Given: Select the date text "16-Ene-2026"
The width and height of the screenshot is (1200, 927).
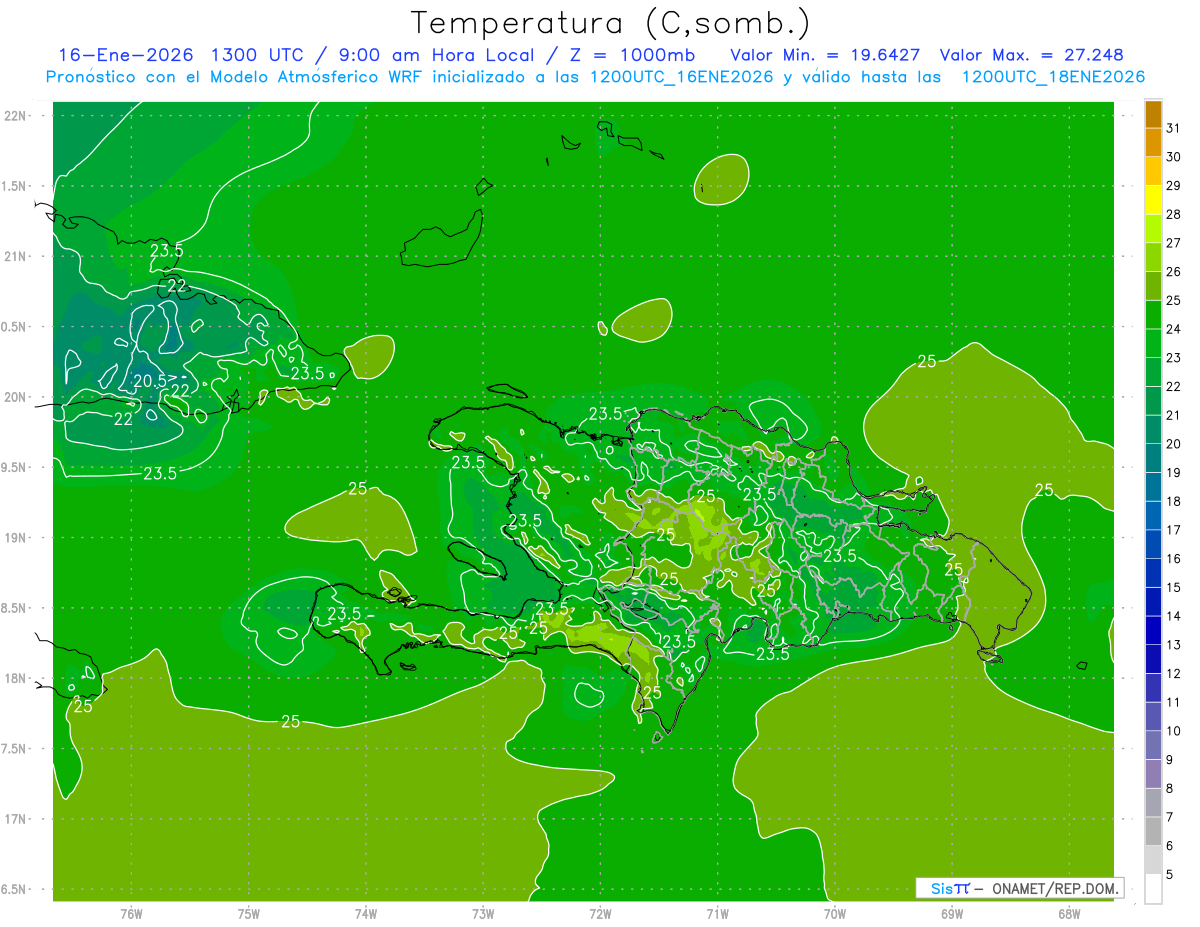Looking at the screenshot, I should (x=126, y=55).
